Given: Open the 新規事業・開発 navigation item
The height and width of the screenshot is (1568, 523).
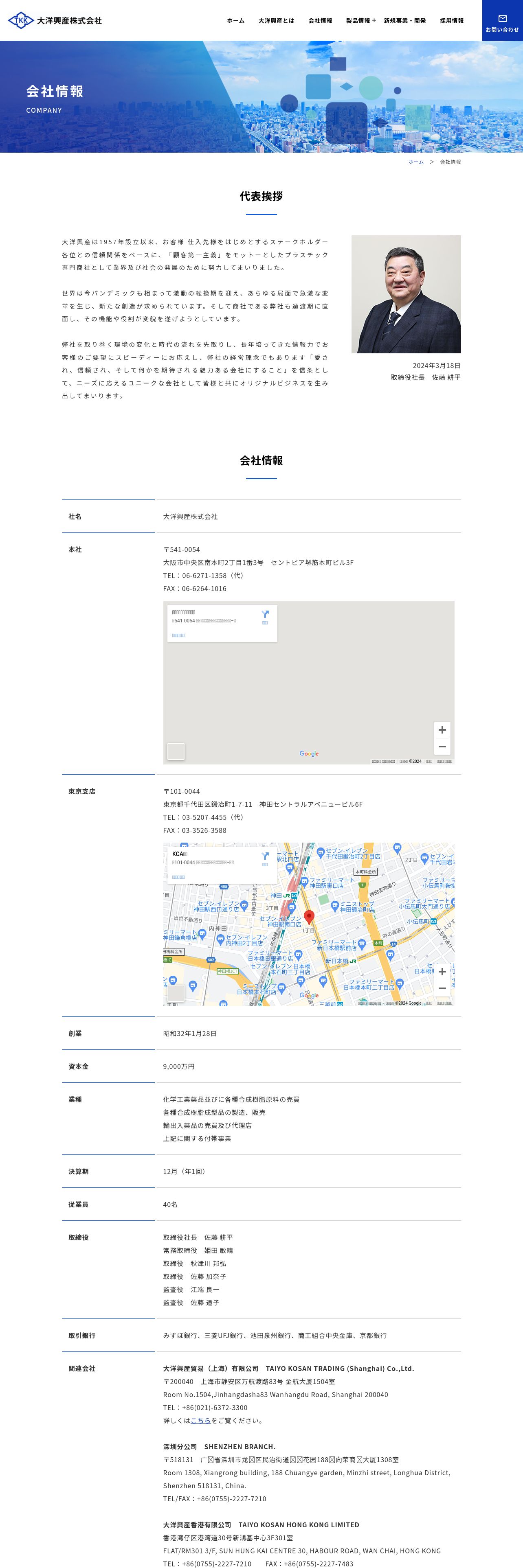Looking at the screenshot, I should click(x=405, y=21).
